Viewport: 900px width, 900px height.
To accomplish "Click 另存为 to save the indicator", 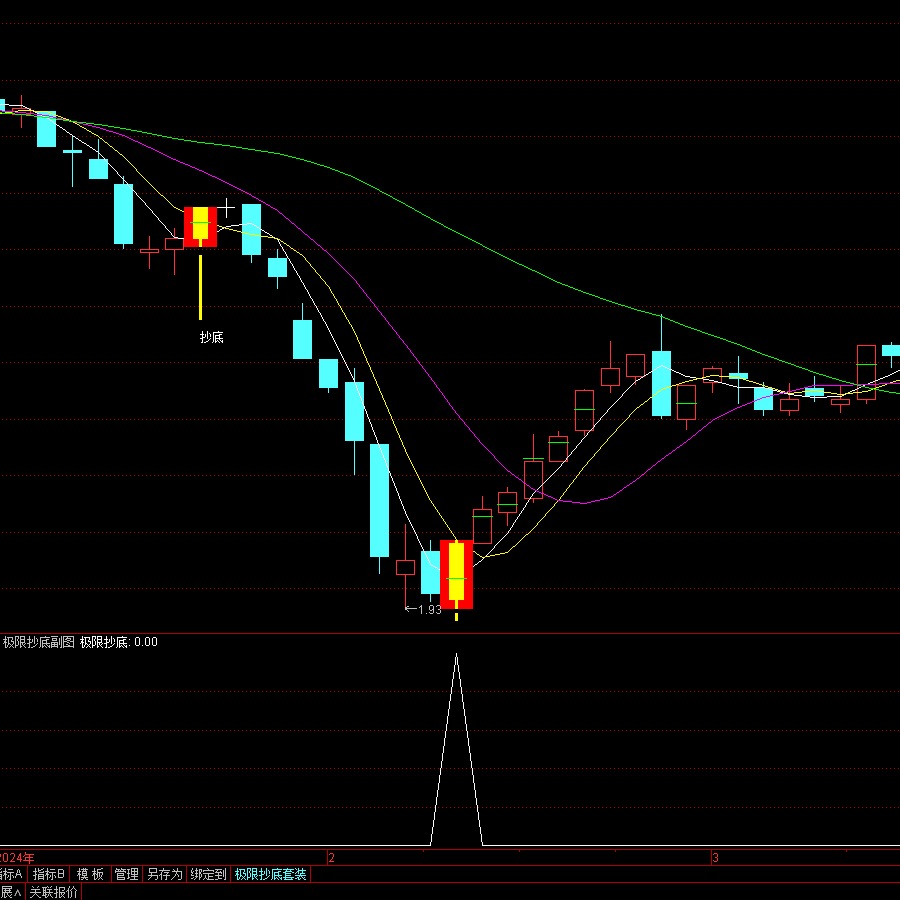I will 164,874.
